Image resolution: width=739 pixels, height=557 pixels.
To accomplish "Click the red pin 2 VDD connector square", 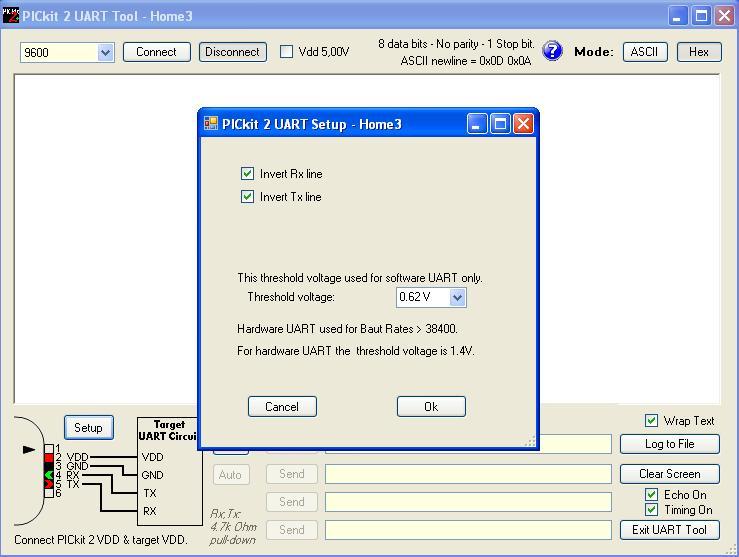I will coord(49,458).
